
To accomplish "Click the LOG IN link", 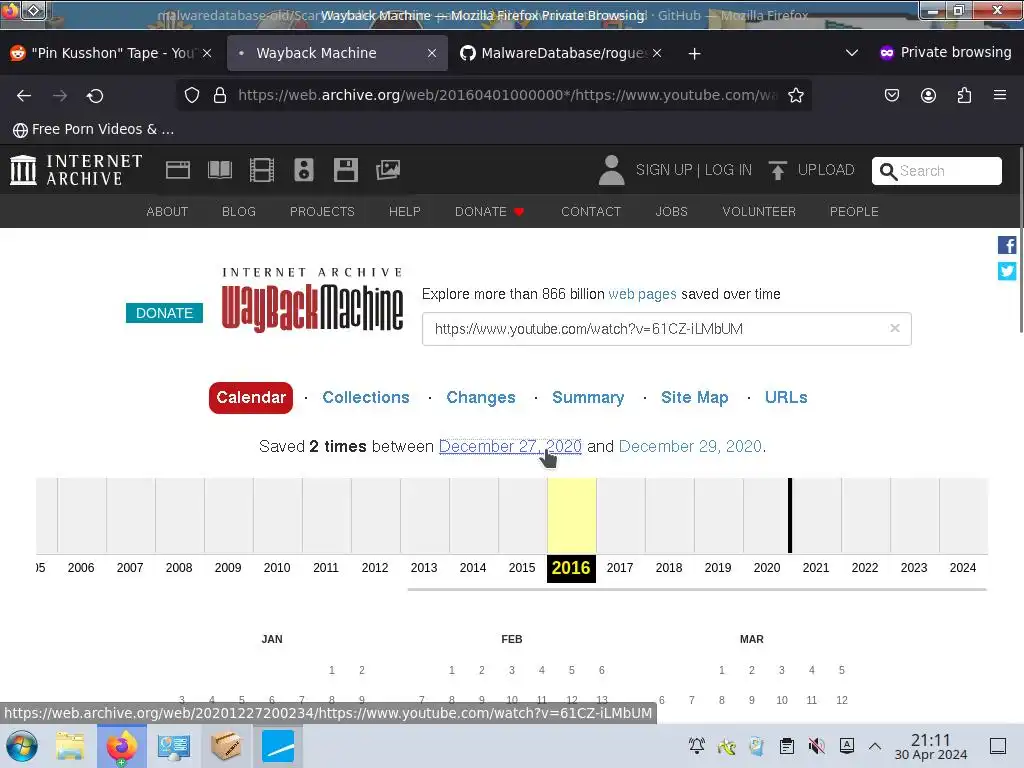I will (728, 170).
